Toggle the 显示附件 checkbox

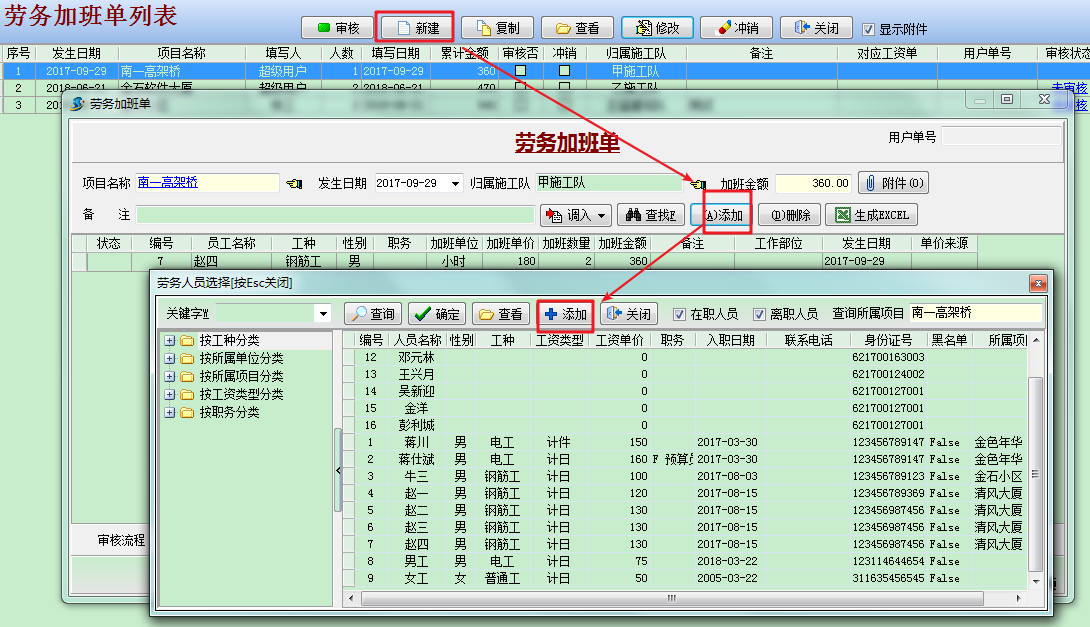point(868,29)
